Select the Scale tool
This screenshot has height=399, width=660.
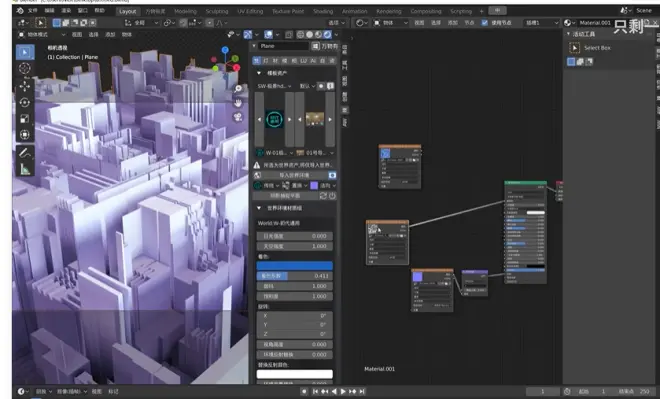(25, 118)
